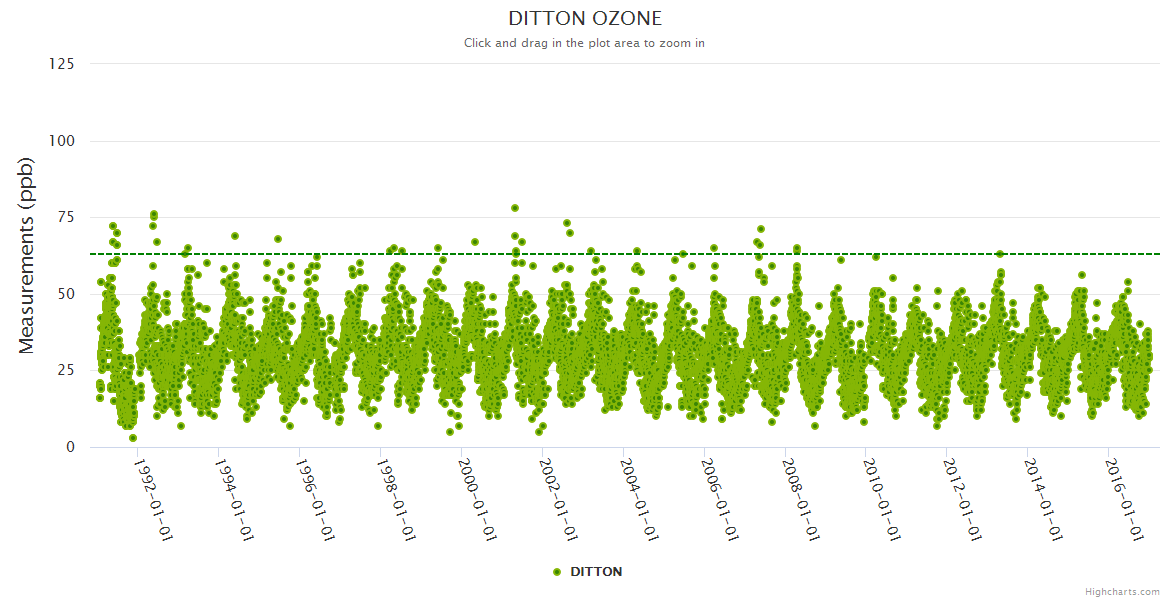
Task: Toggle the DITTON series legend label
Action: pyautogui.click(x=596, y=572)
